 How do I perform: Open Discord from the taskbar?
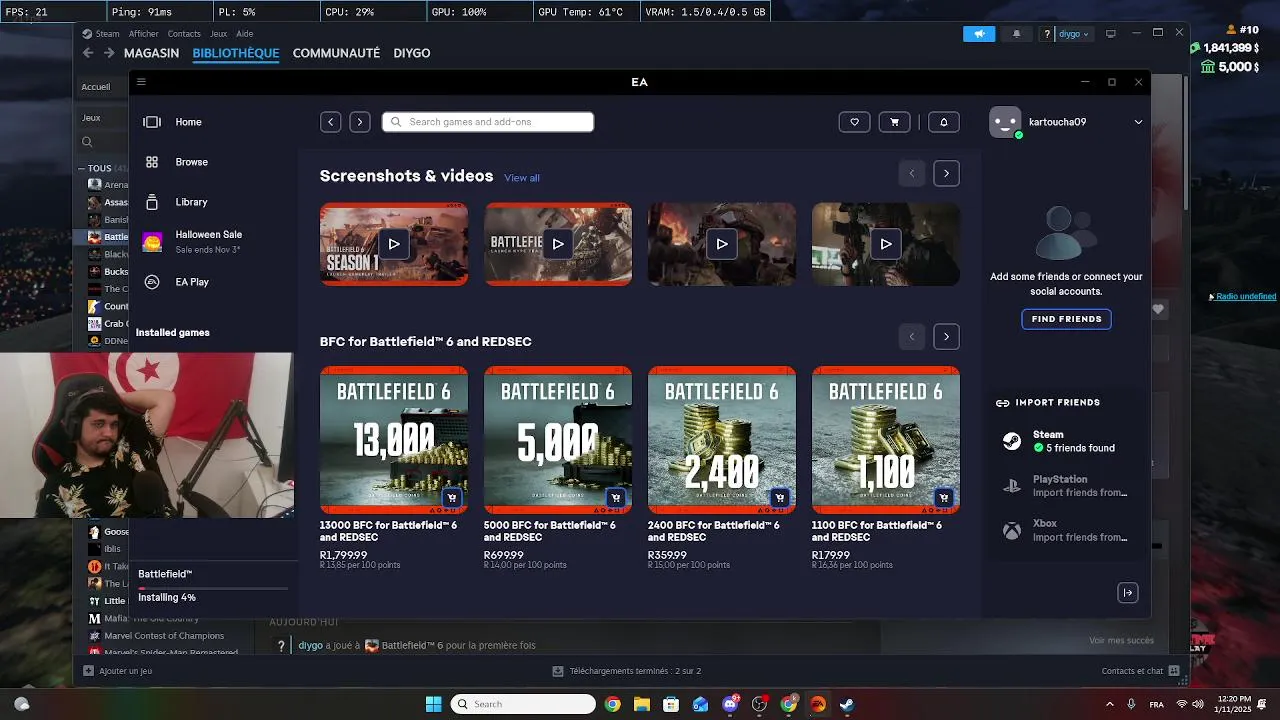[730, 704]
